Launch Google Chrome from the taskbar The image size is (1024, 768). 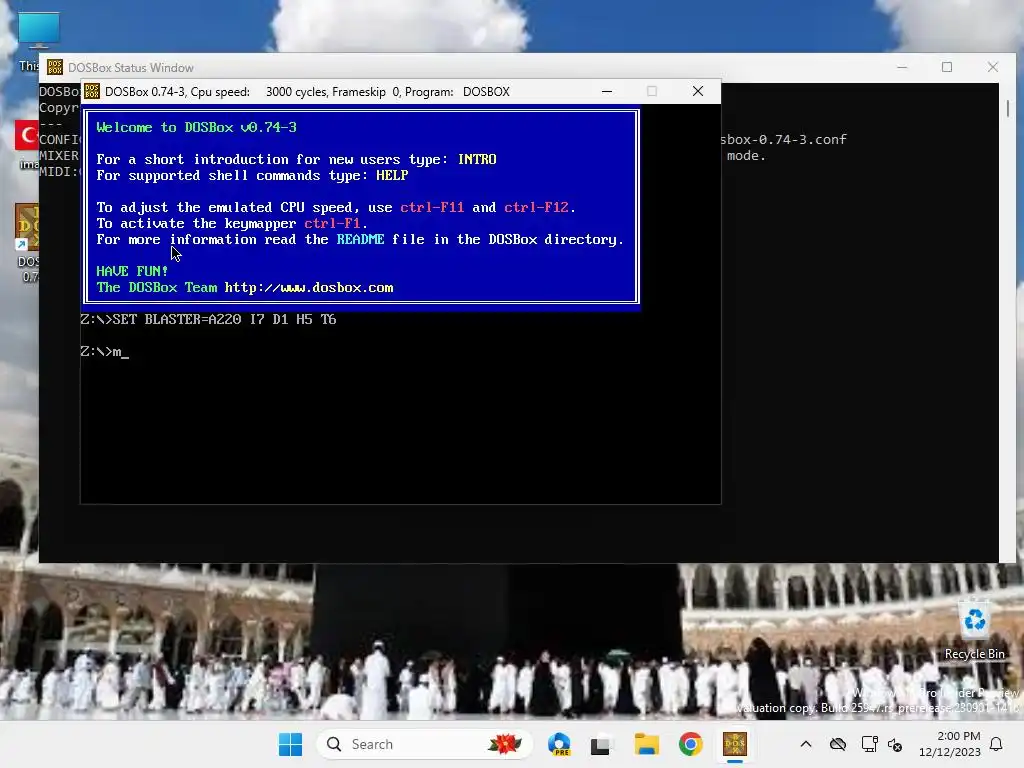[x=690, y=744]
